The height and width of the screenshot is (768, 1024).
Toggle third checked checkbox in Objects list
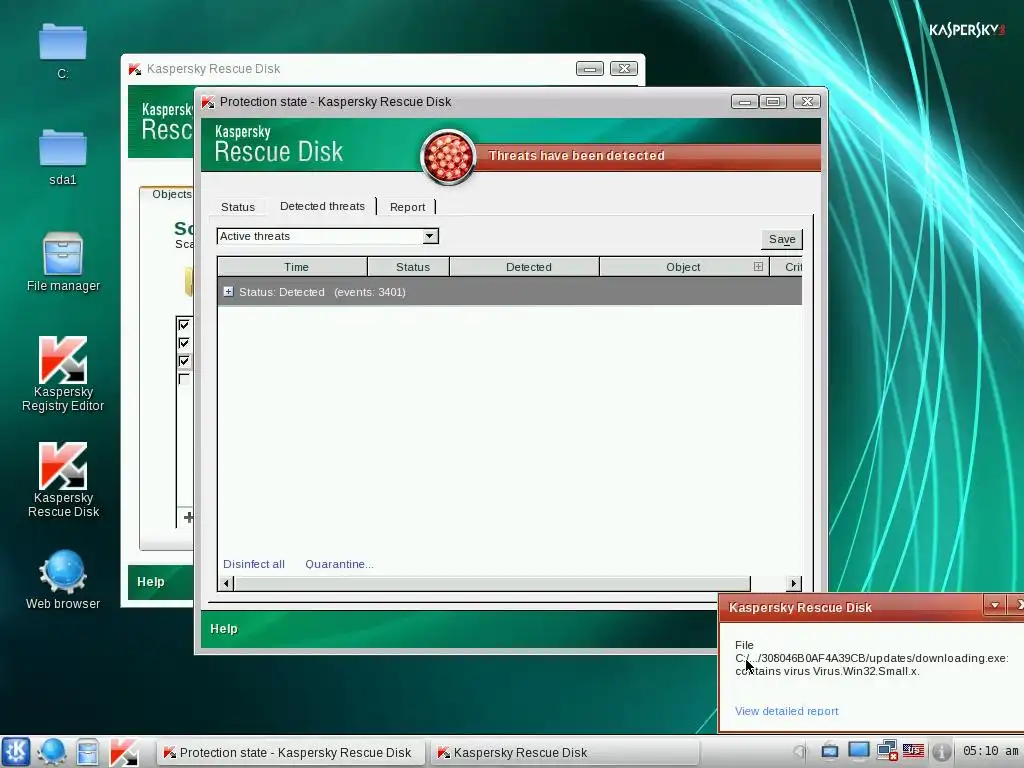[184, 361]
